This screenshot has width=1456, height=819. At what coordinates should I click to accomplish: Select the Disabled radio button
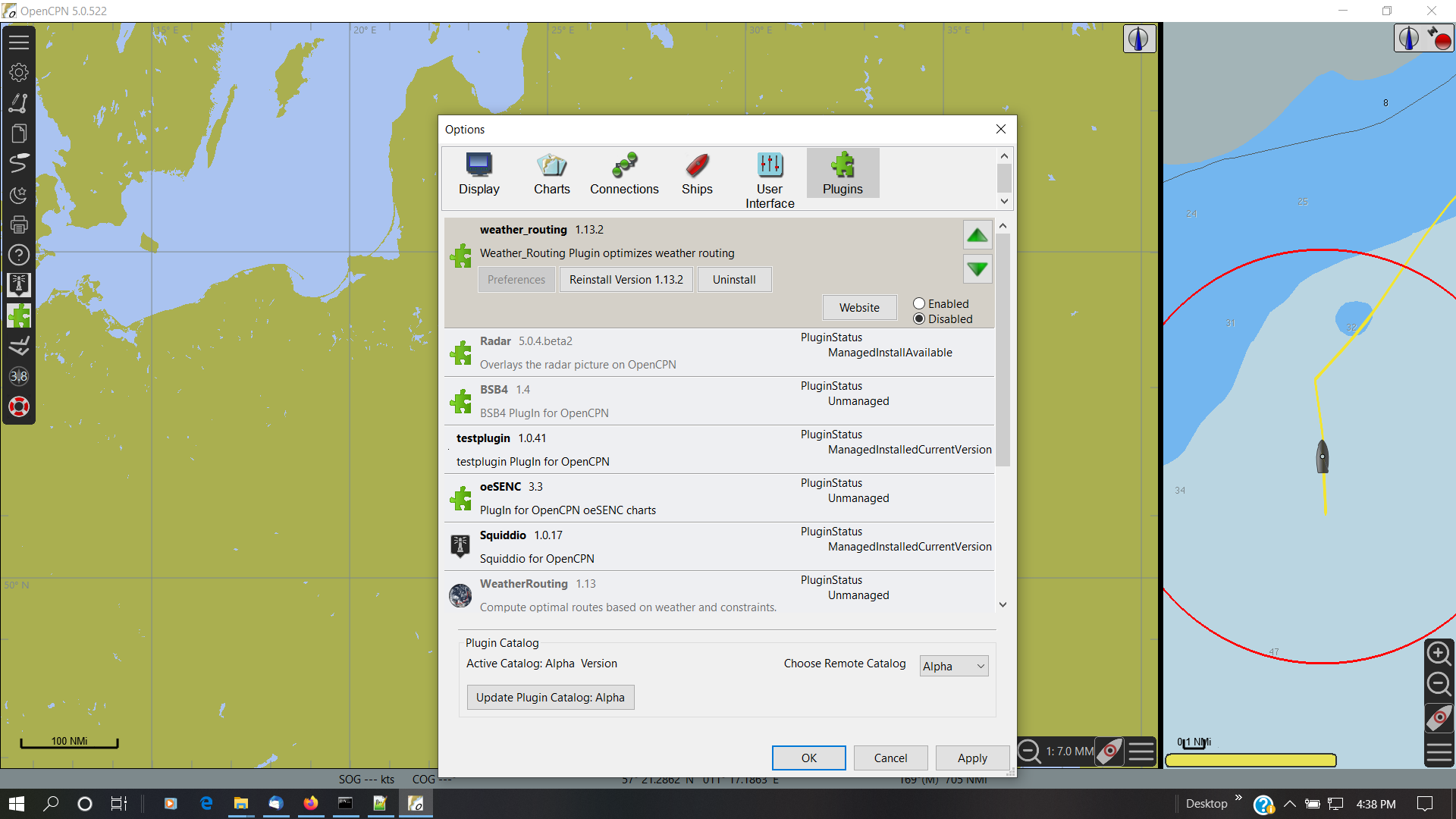[919, 318]
